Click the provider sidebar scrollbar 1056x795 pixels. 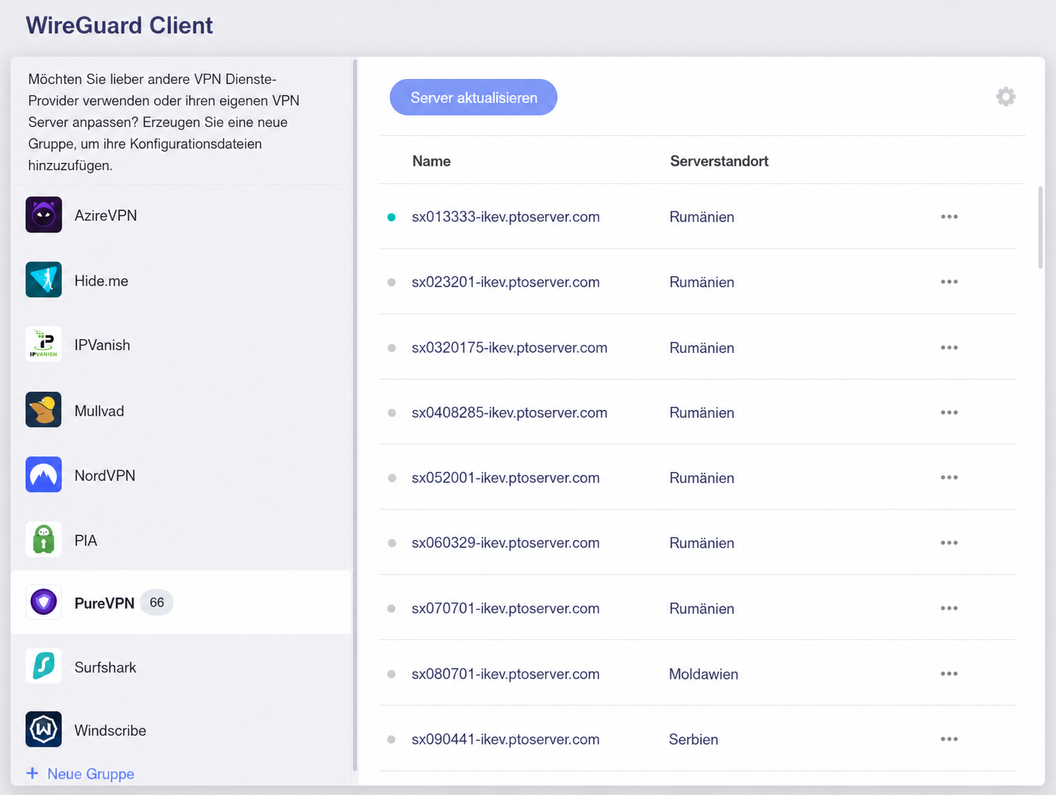[x=355, y=415]
